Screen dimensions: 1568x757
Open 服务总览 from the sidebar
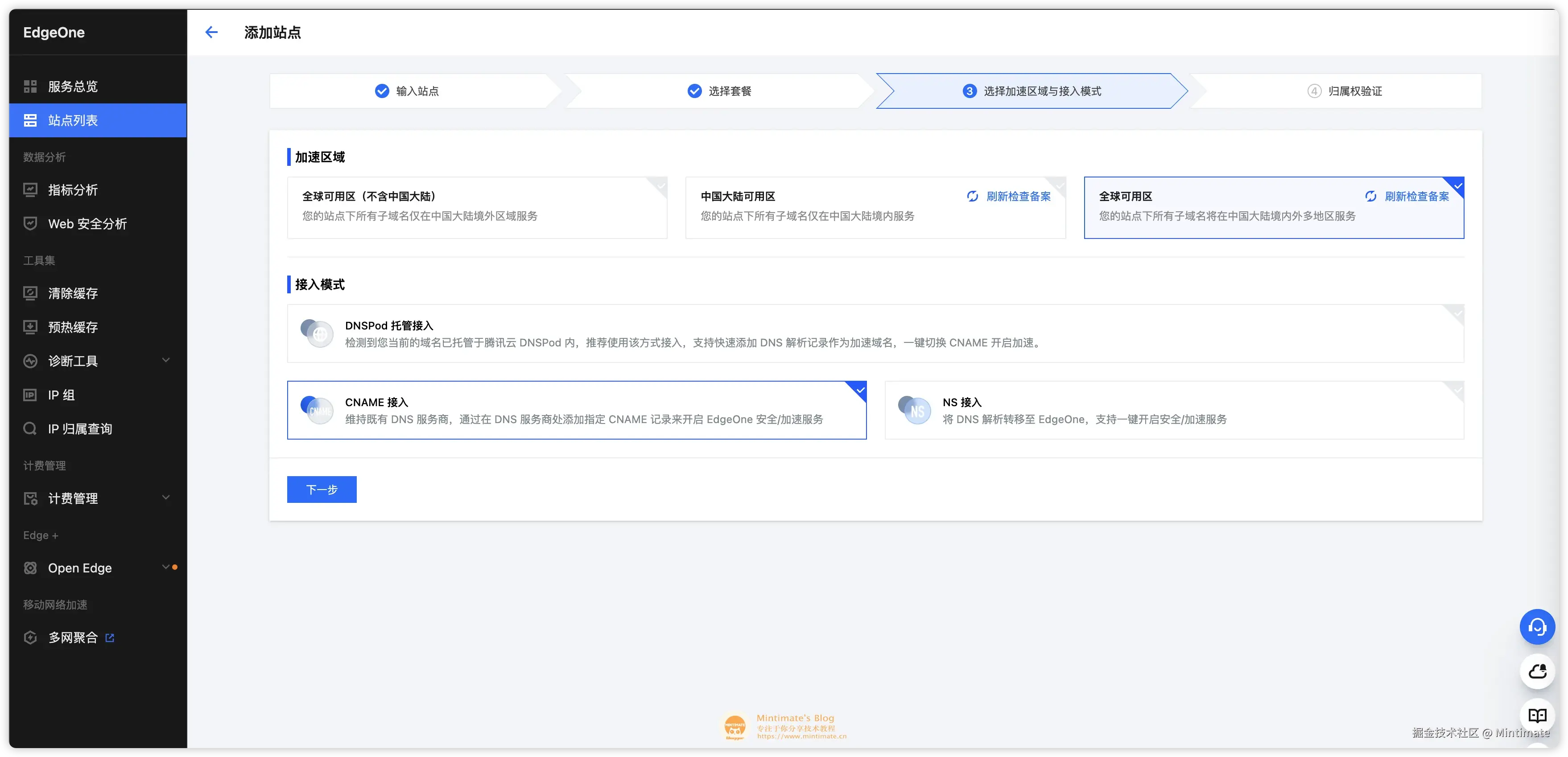tap(72, 86)
